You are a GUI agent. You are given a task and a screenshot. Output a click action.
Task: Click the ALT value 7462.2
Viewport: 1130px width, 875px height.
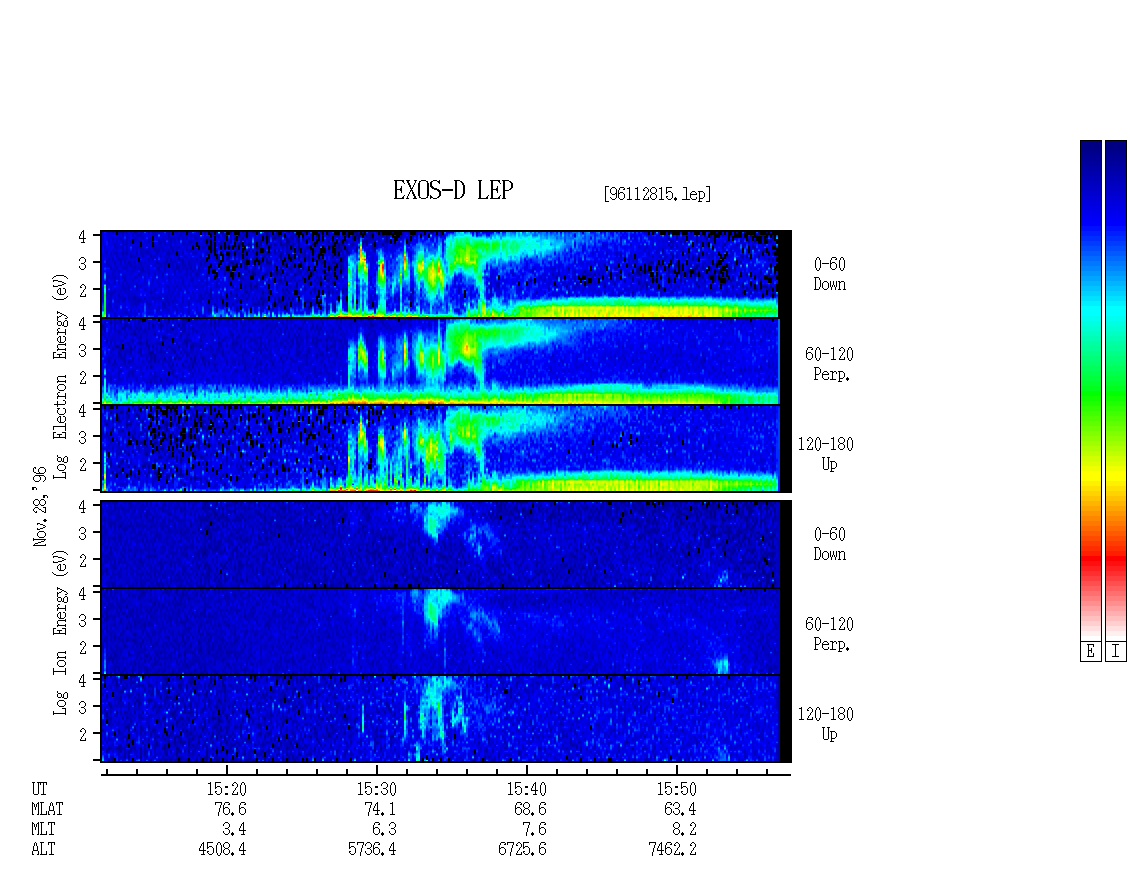tap(672, 849)
